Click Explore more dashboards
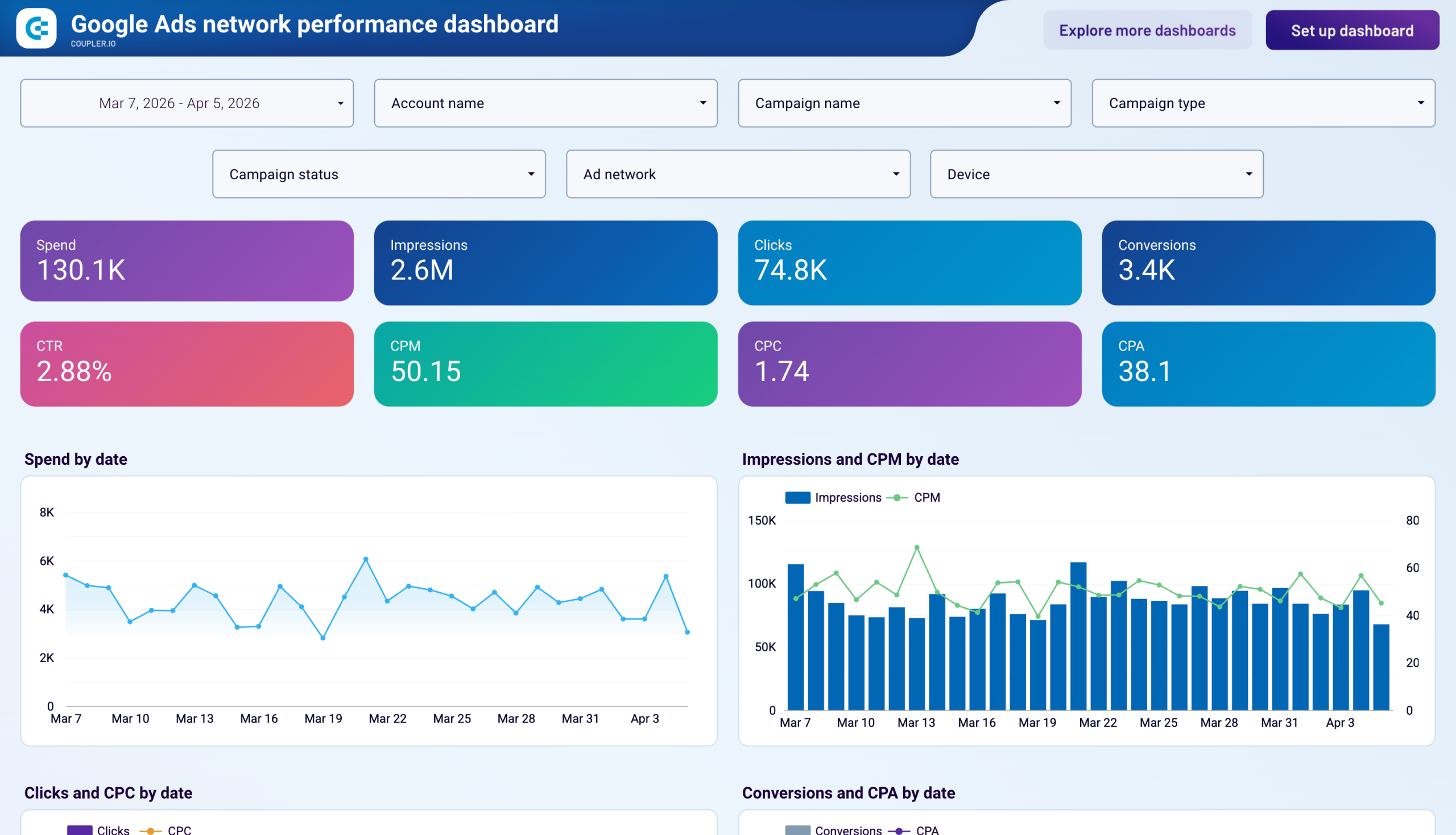 [x=1147, y=30]
